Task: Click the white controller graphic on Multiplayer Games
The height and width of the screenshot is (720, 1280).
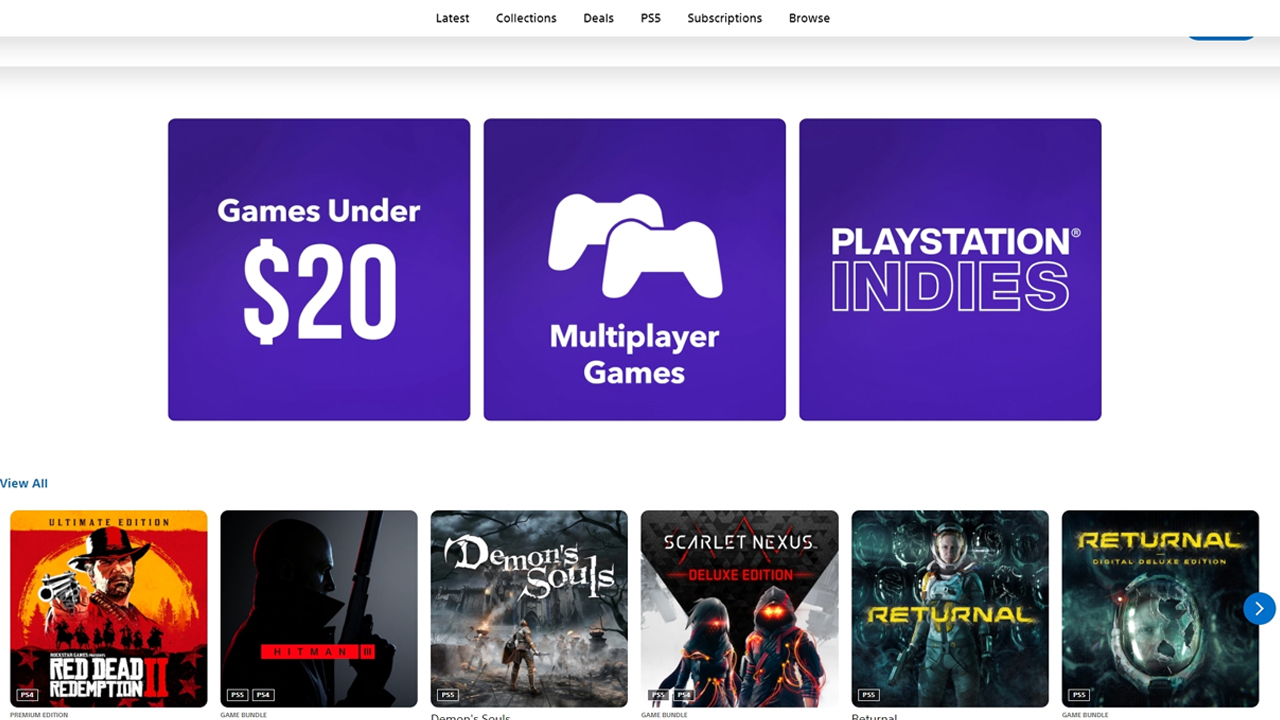Action: [634, 244]
